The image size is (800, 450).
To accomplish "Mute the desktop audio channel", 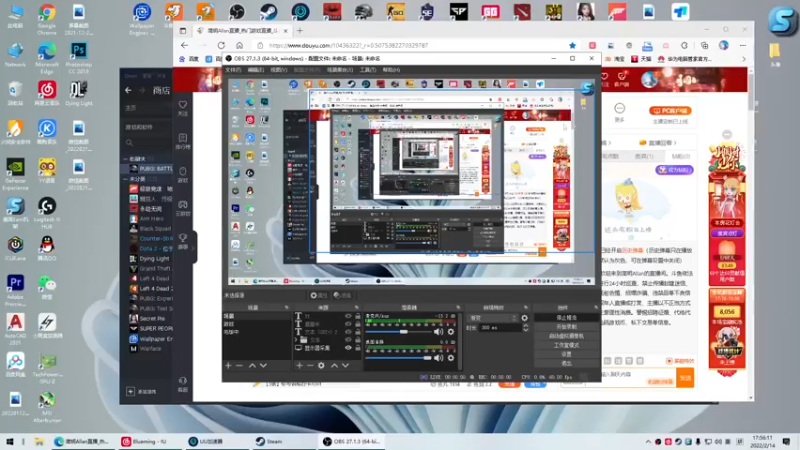I will pyautogui.click(x=438, y=358).
